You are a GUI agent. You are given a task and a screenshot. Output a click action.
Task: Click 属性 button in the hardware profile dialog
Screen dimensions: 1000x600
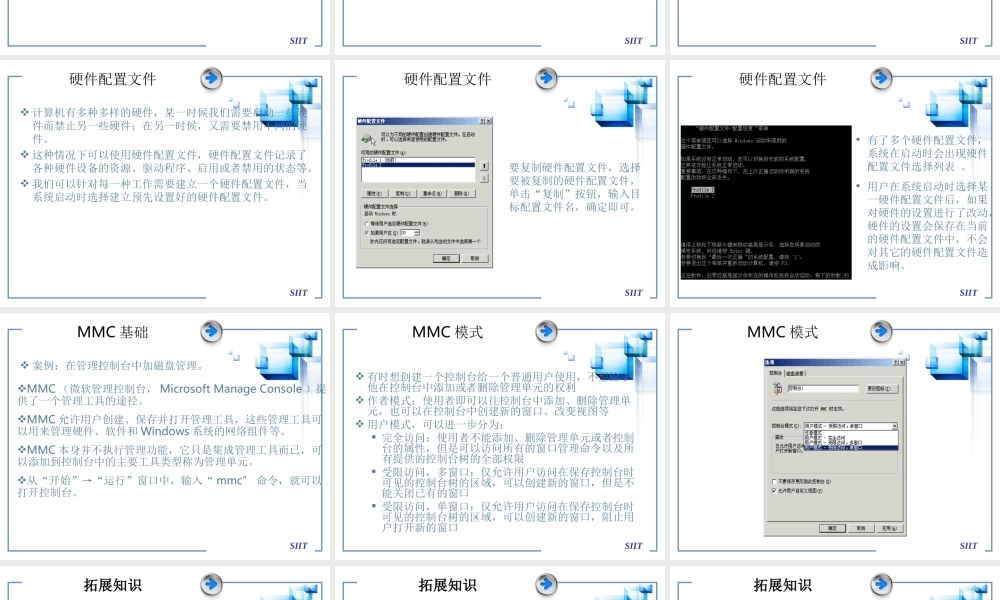click(x=375, y=194)
